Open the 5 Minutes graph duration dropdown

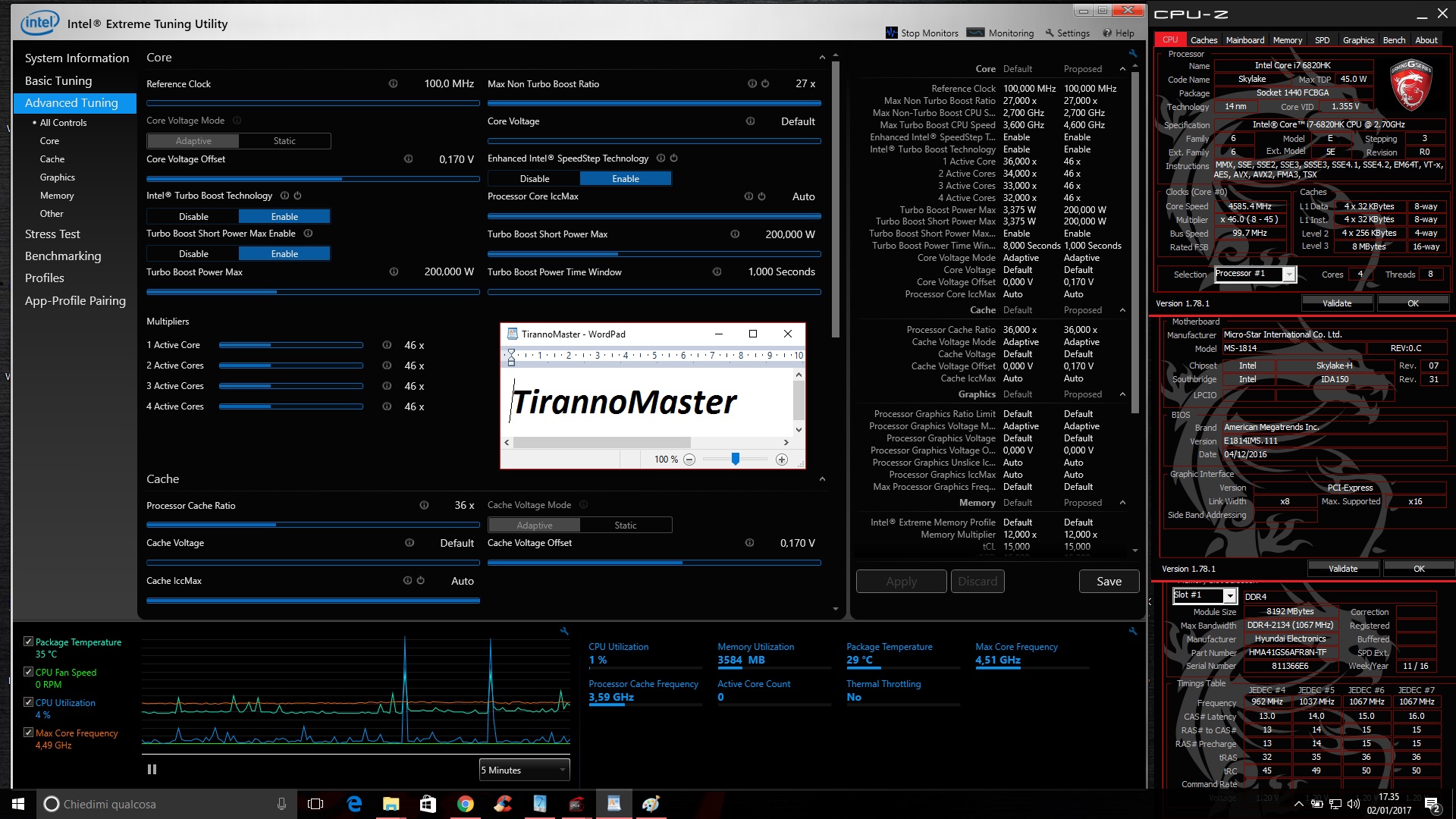click(x=524, y=770)
